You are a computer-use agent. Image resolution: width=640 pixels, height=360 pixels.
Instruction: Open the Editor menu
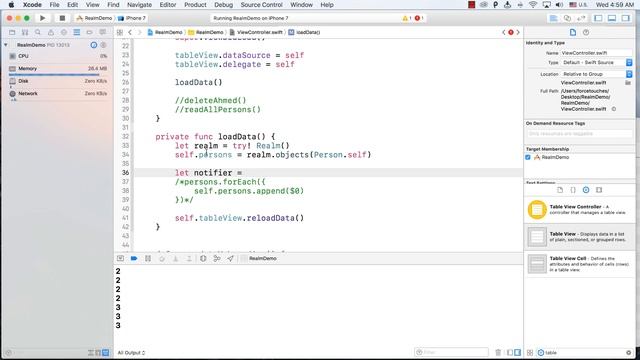[x=168, y=5]
